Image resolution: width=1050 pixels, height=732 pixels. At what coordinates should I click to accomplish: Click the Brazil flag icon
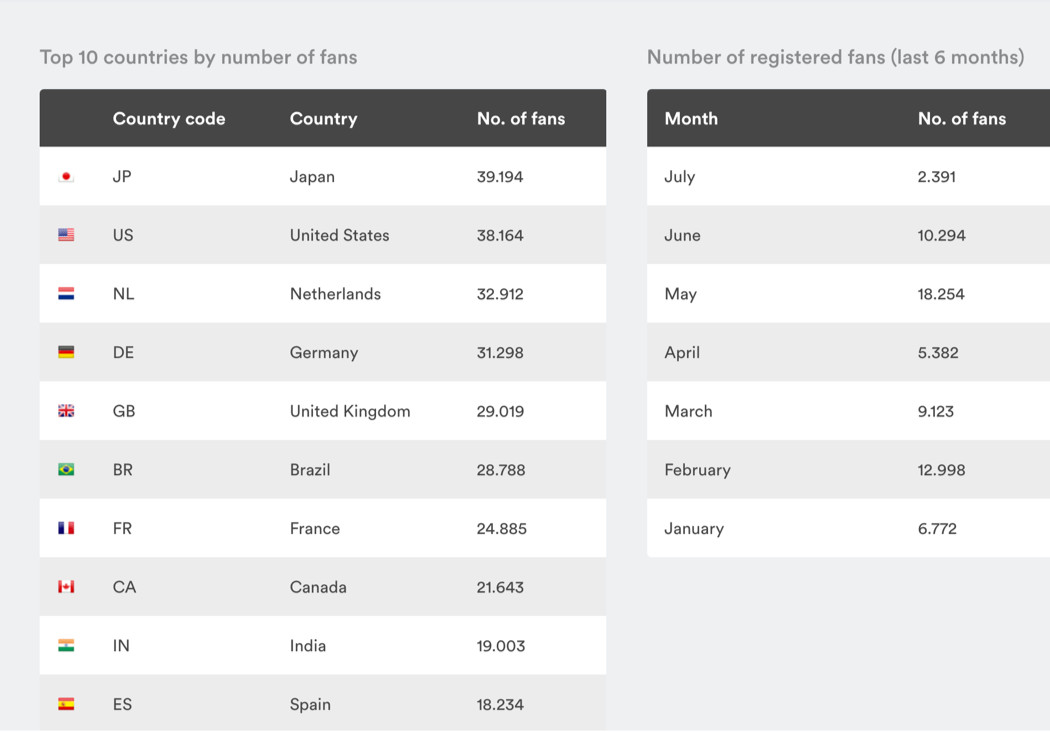(x=66, y=469)
